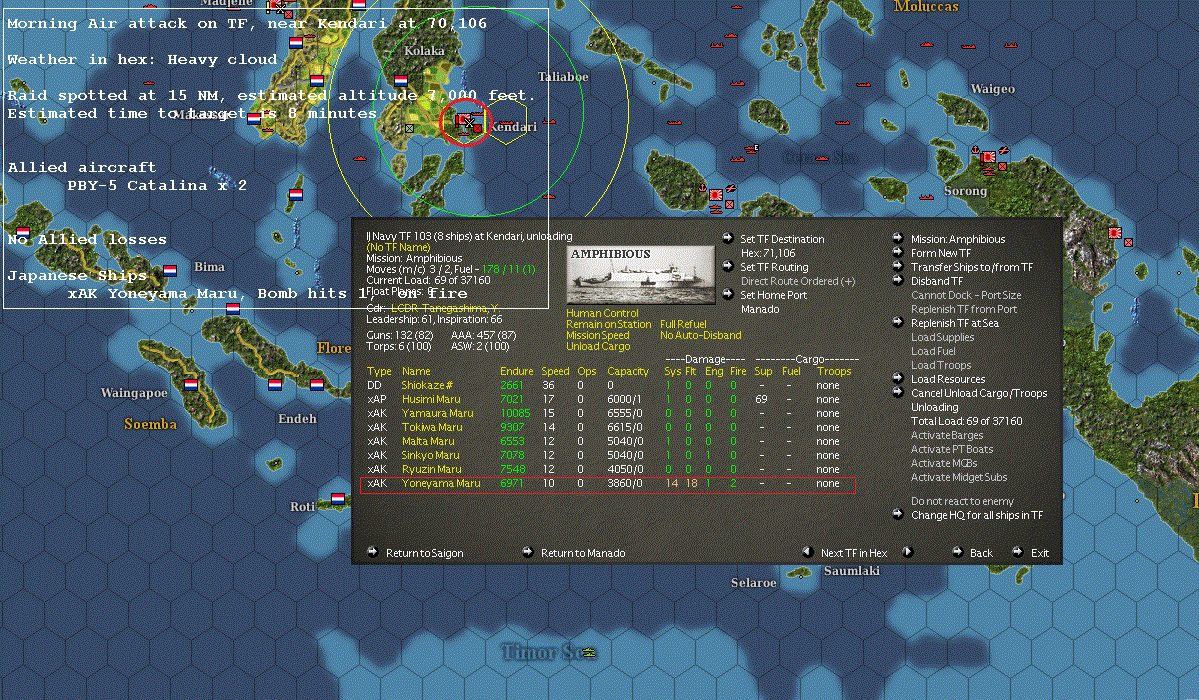Open ship details for Tokiwa Maru
The width and height of the screenshot is (1199, 700).
tap(432, 427)
